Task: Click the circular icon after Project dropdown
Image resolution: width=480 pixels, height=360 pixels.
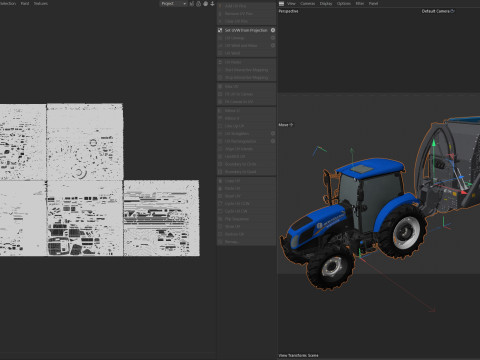Action: pyautogui.click(x=199, y=4)
